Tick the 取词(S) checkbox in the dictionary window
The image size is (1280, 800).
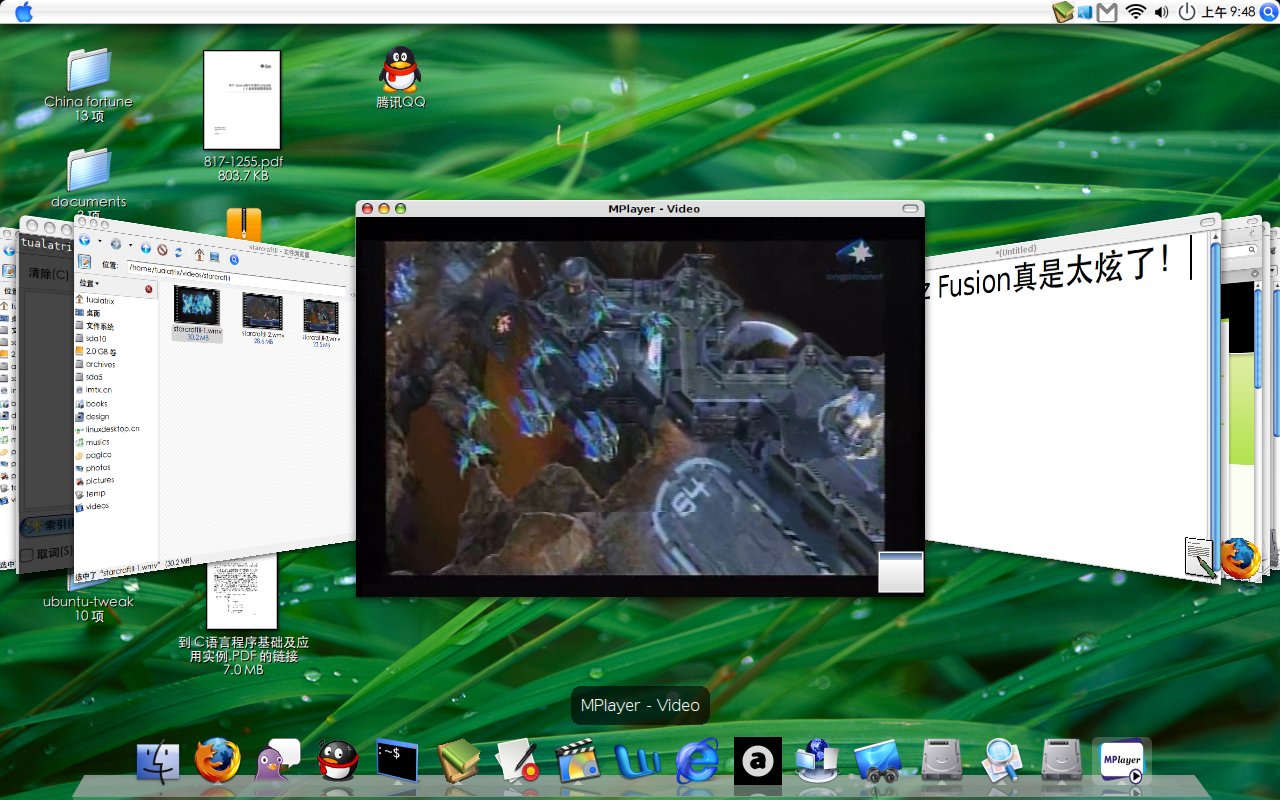coord(27,554)
